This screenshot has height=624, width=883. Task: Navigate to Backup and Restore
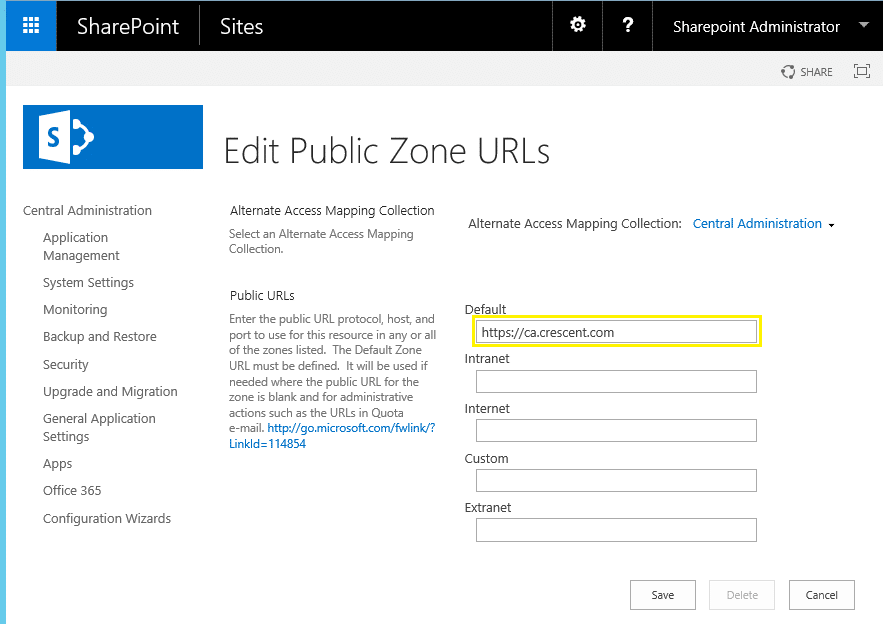pos(99,337)
